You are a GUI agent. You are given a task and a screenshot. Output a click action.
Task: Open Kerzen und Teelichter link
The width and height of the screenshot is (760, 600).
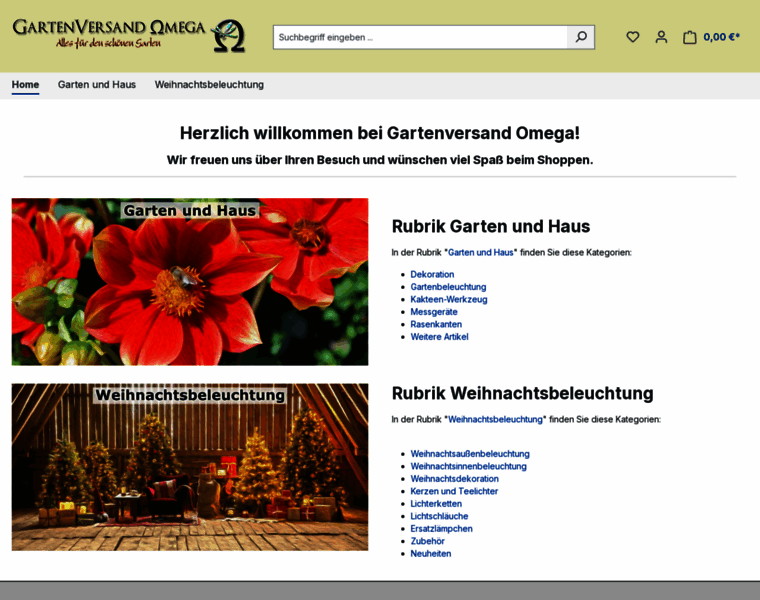click(x=454, y=491)
